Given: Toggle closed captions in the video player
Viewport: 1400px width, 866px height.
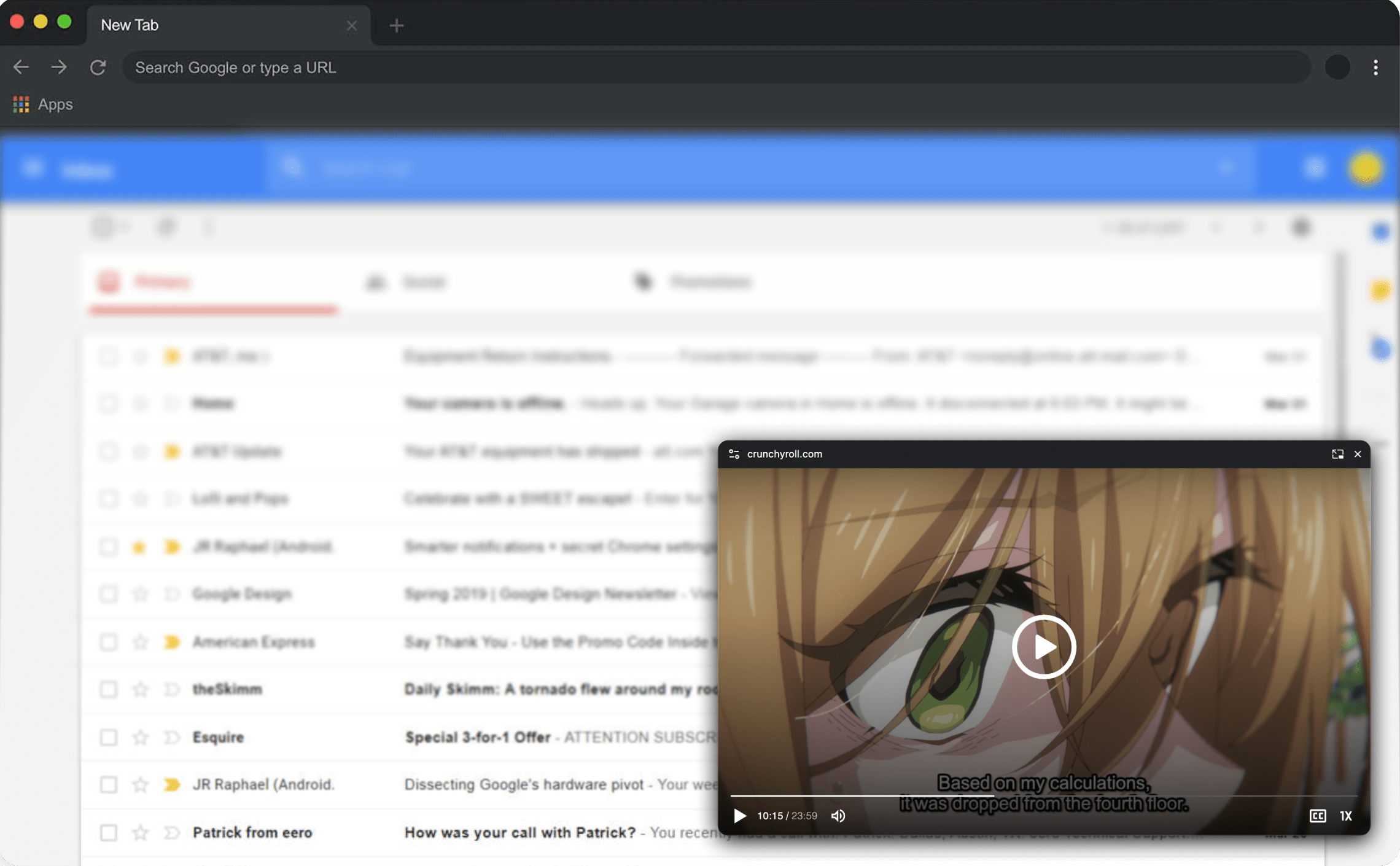Looking at the screenshot, I should [1318, 816].
